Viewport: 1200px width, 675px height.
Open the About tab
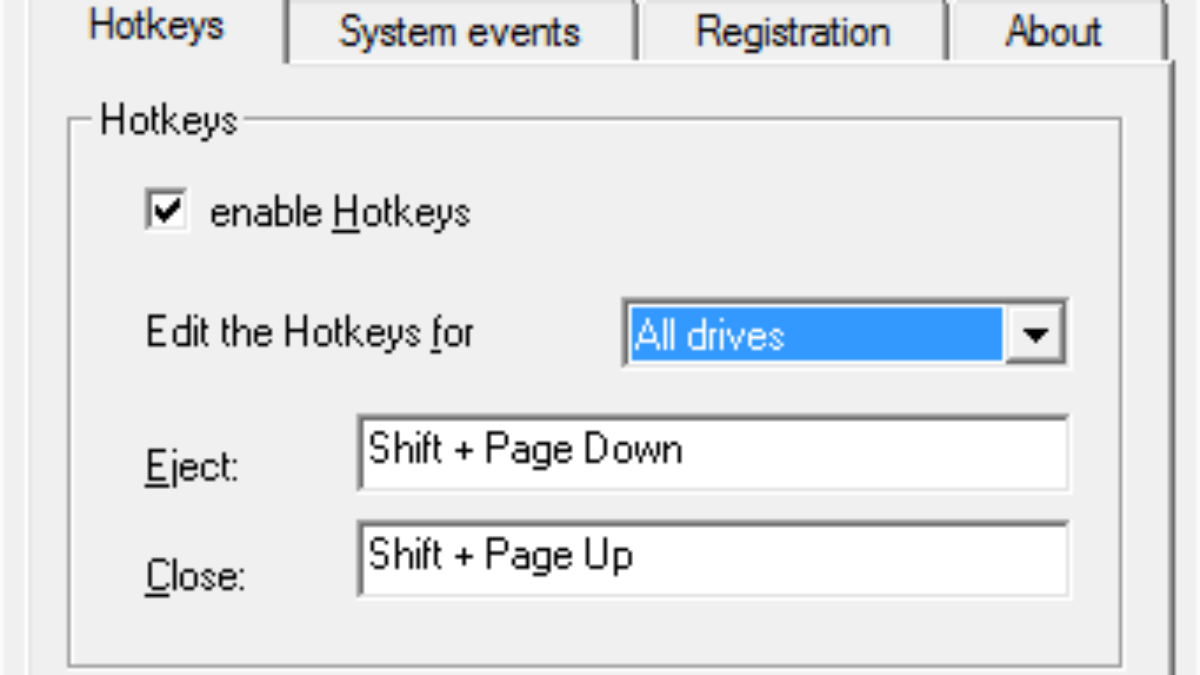pyautogui.click(x=1054, y=32)
